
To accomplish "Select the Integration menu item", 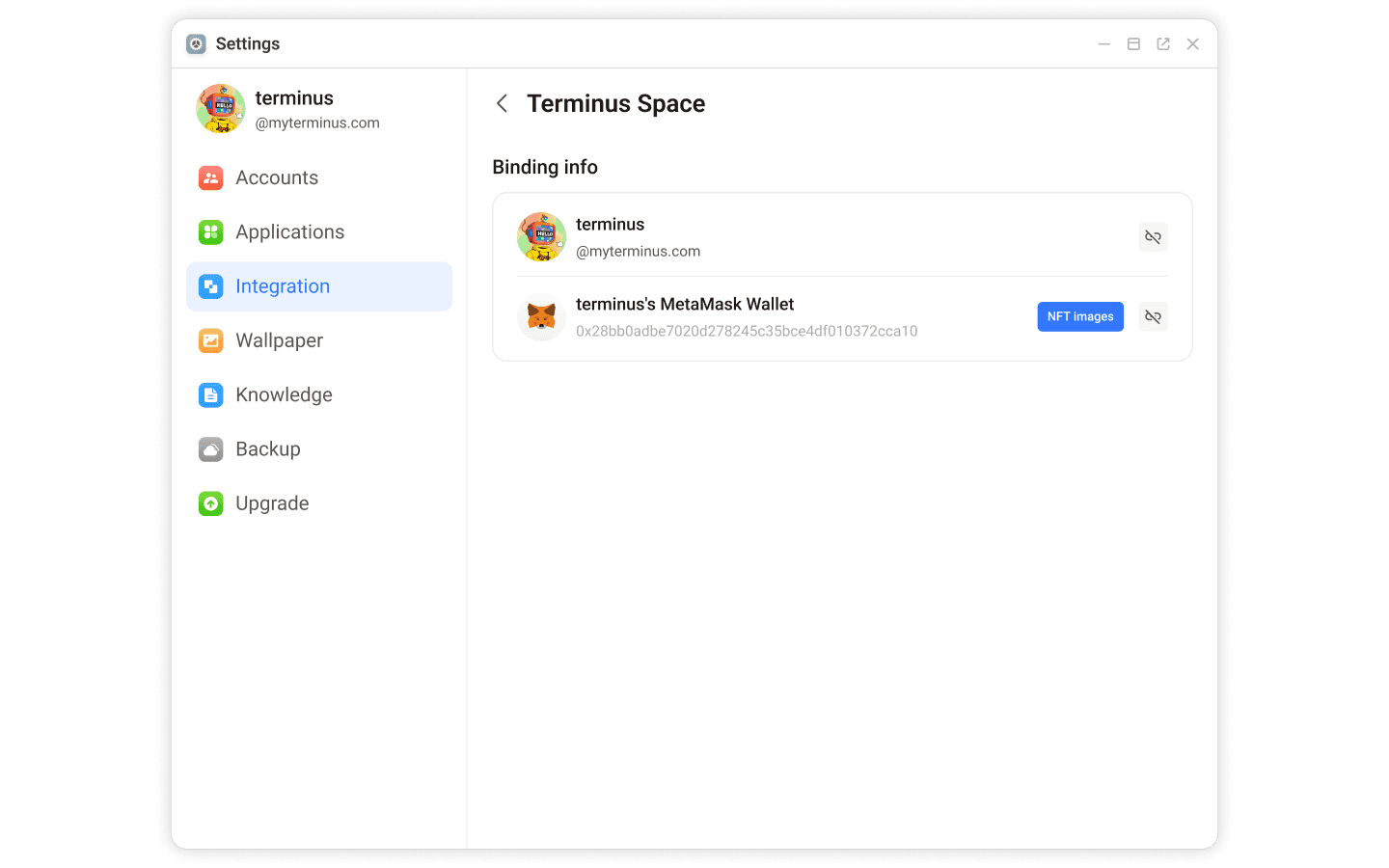I will 319,286.
